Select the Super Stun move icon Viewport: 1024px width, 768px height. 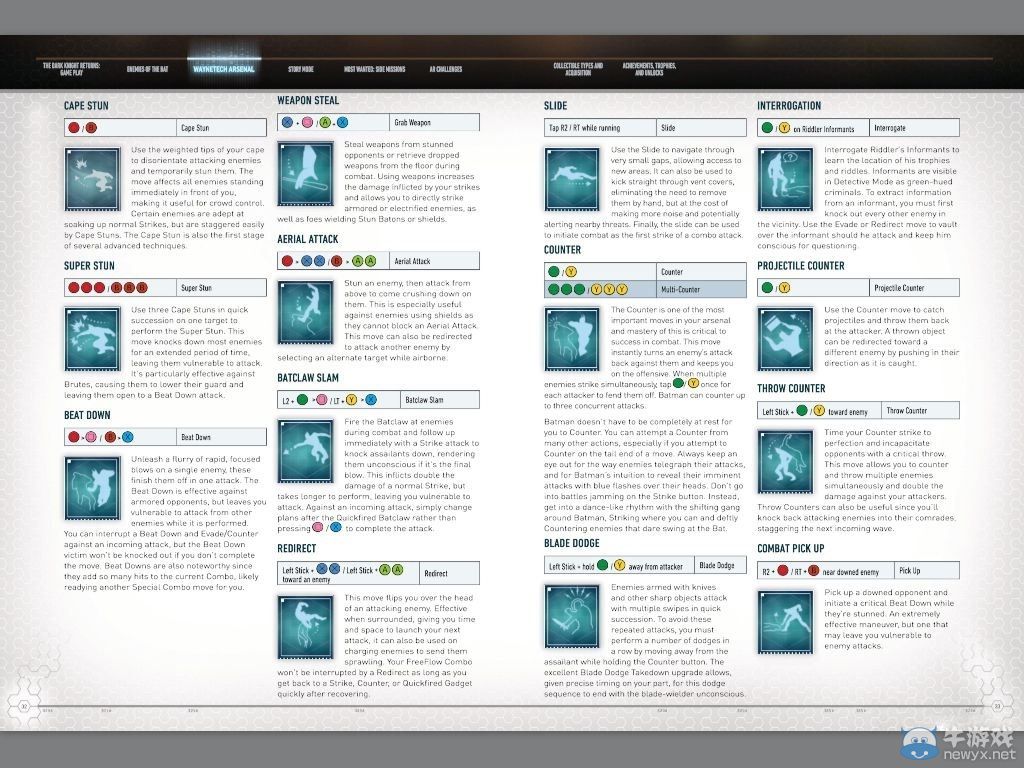pyautogui.click(x=93, y=335)
